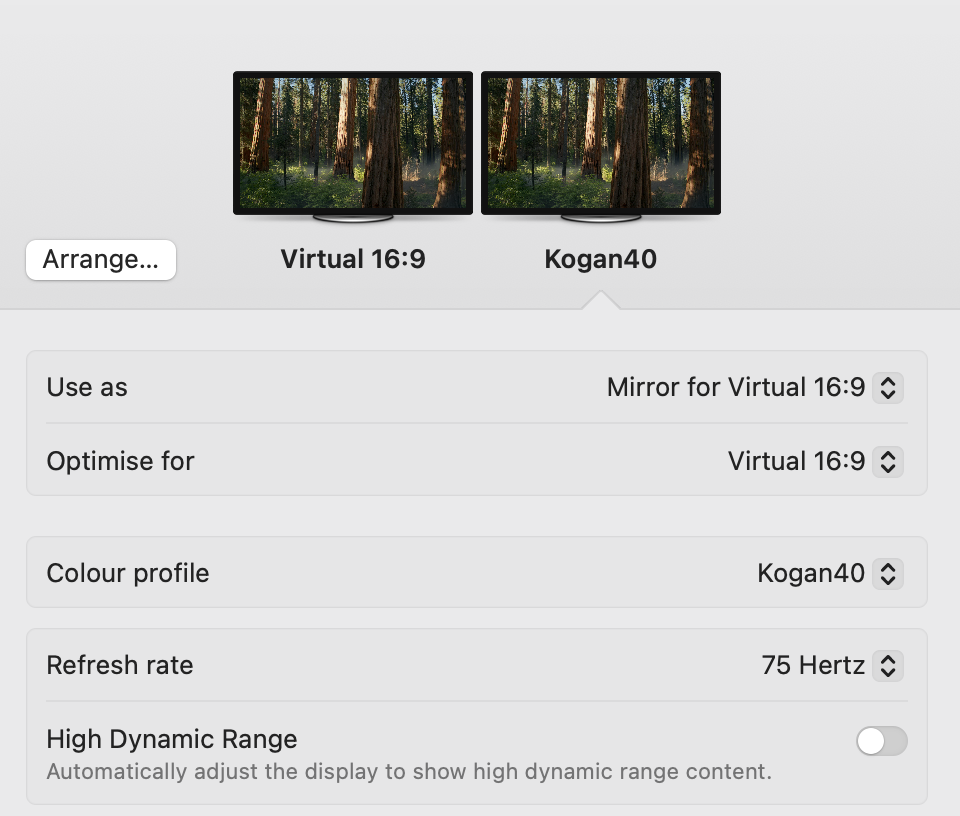Click the "High Dynamic Range" heading text

172,740
